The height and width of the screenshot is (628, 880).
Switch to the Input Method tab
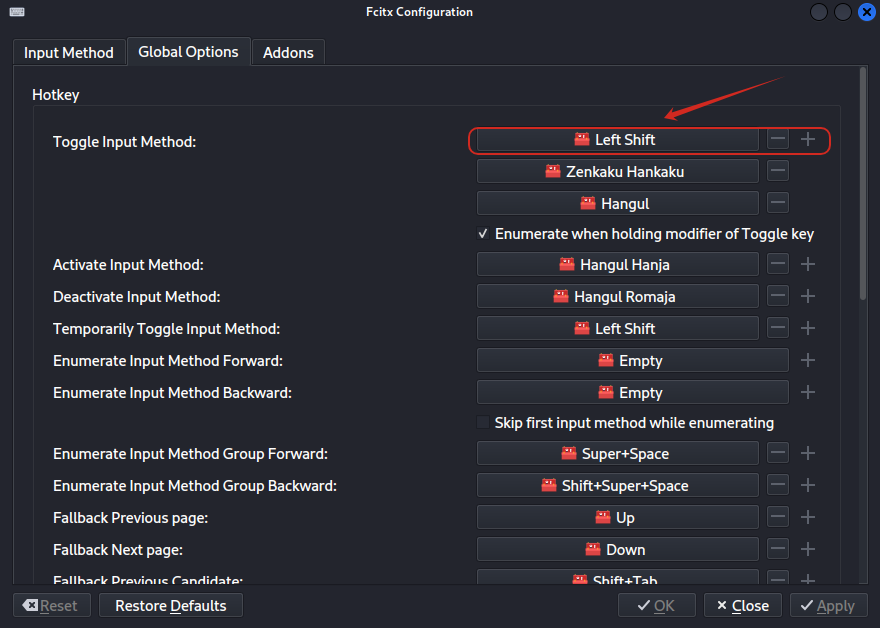coord(69,53)
